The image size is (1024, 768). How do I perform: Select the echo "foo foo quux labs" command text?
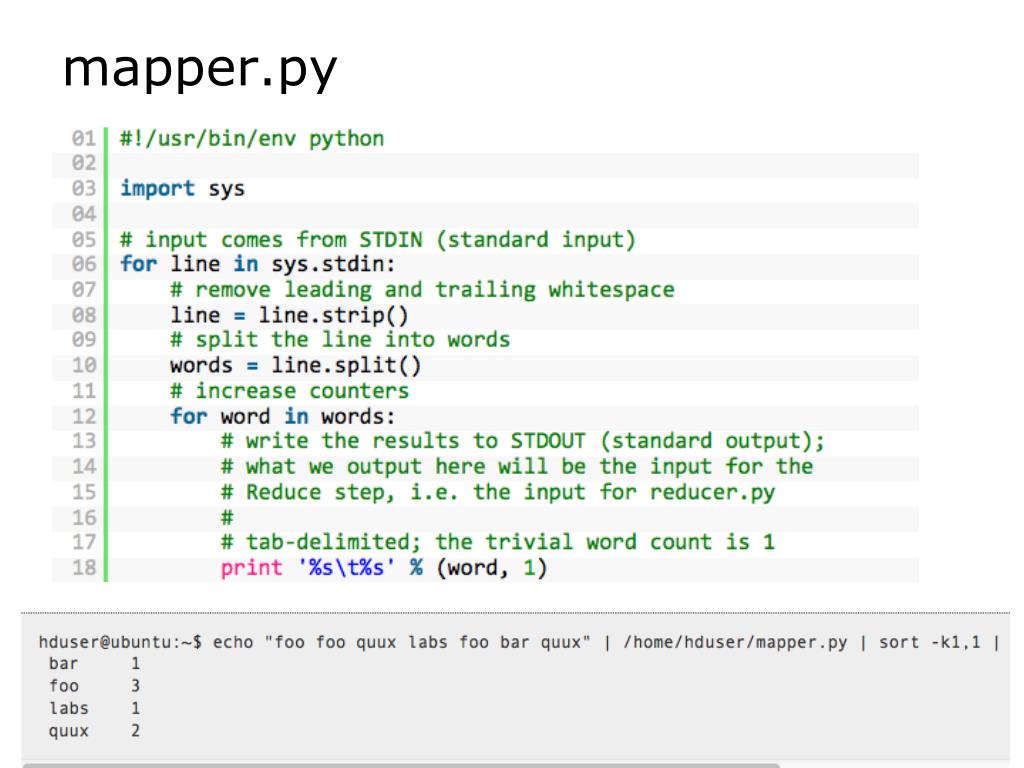(x=402, y=643)
